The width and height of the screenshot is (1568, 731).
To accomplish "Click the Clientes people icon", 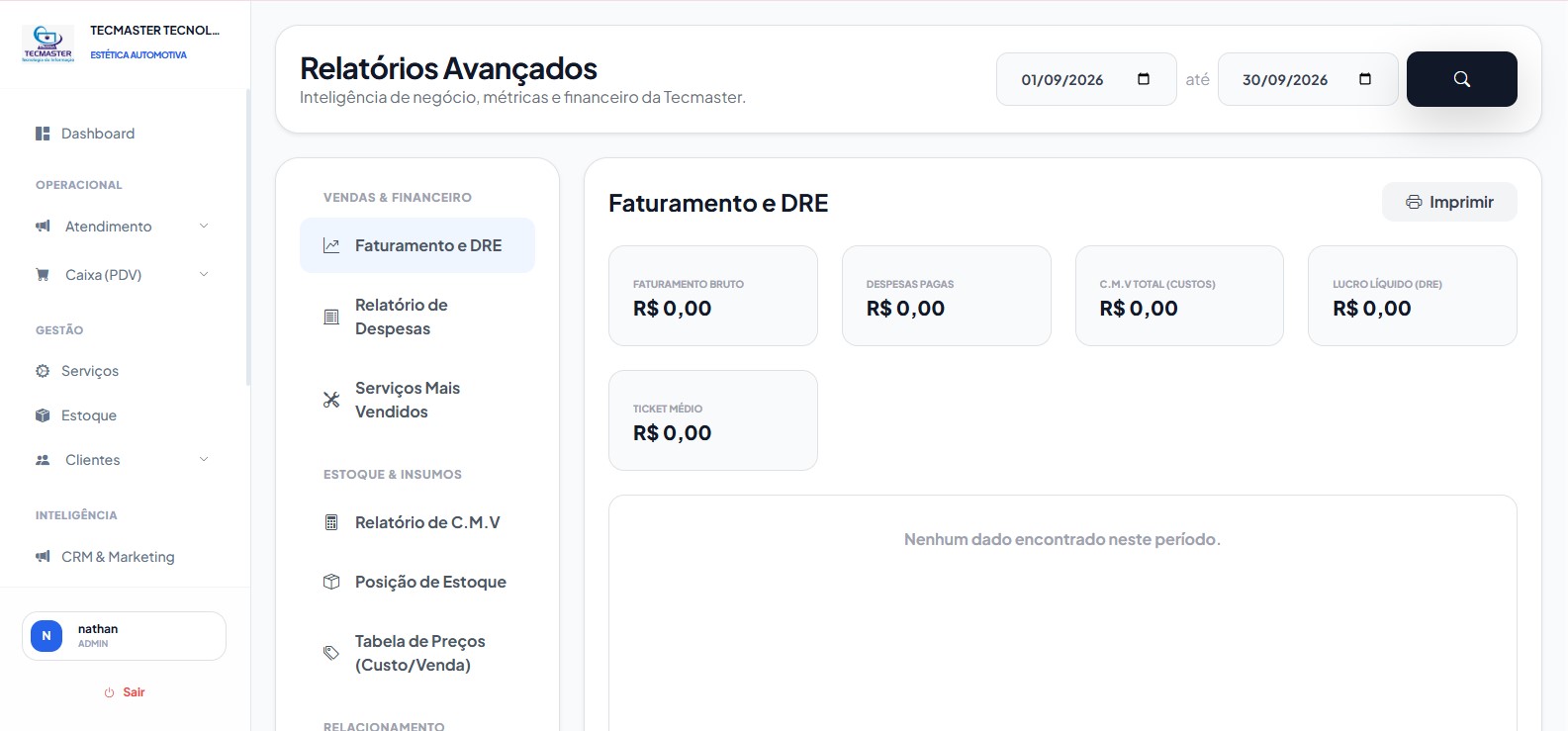I will 43,460.
